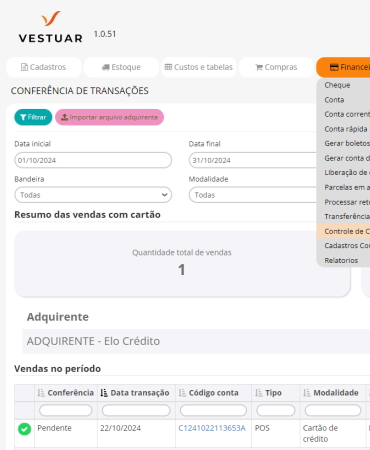Open account link C1241022113653A
The image size is (370, 450).
click(212, 428)
